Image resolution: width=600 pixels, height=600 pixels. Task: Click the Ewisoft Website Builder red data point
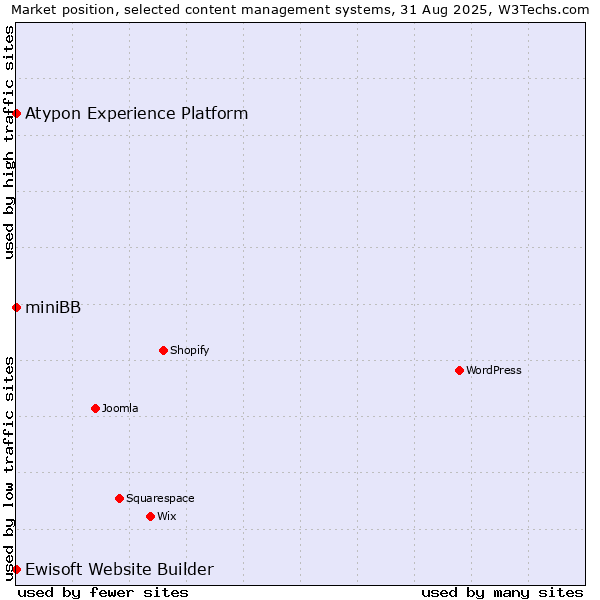point(16,569)
